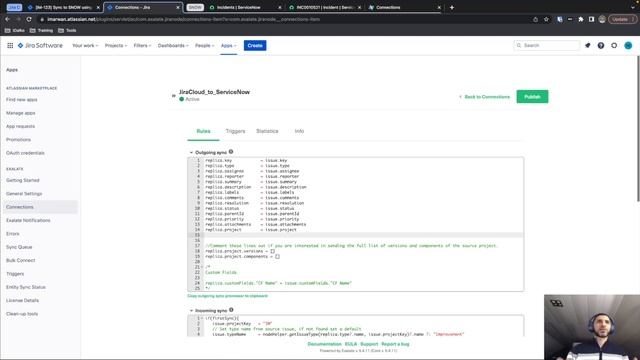Open Clean-up tools
This screenshot has width=640, height=360.
[x=22, y=314]
